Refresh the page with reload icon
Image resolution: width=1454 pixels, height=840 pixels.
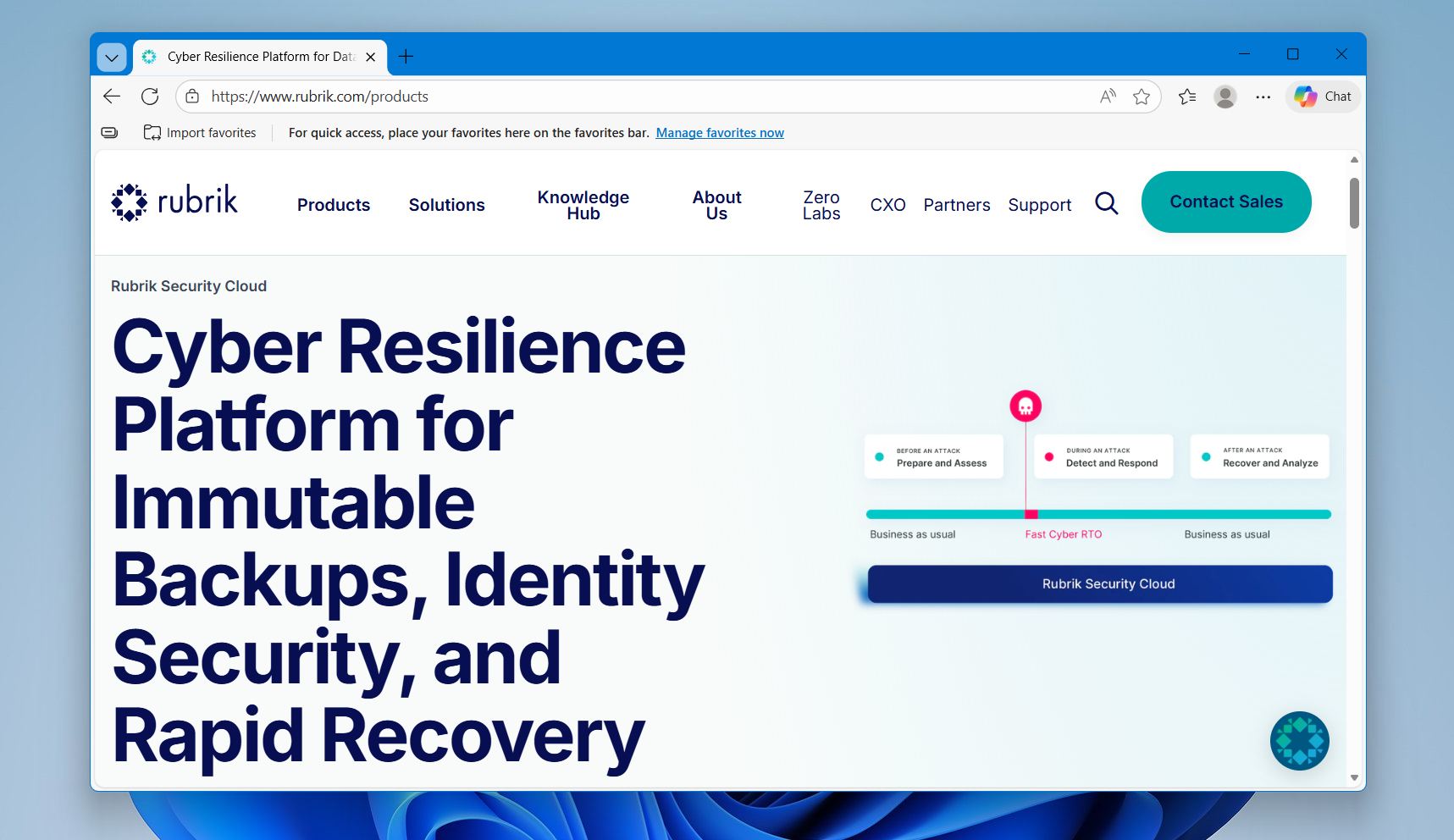click(x=150, y=97)
